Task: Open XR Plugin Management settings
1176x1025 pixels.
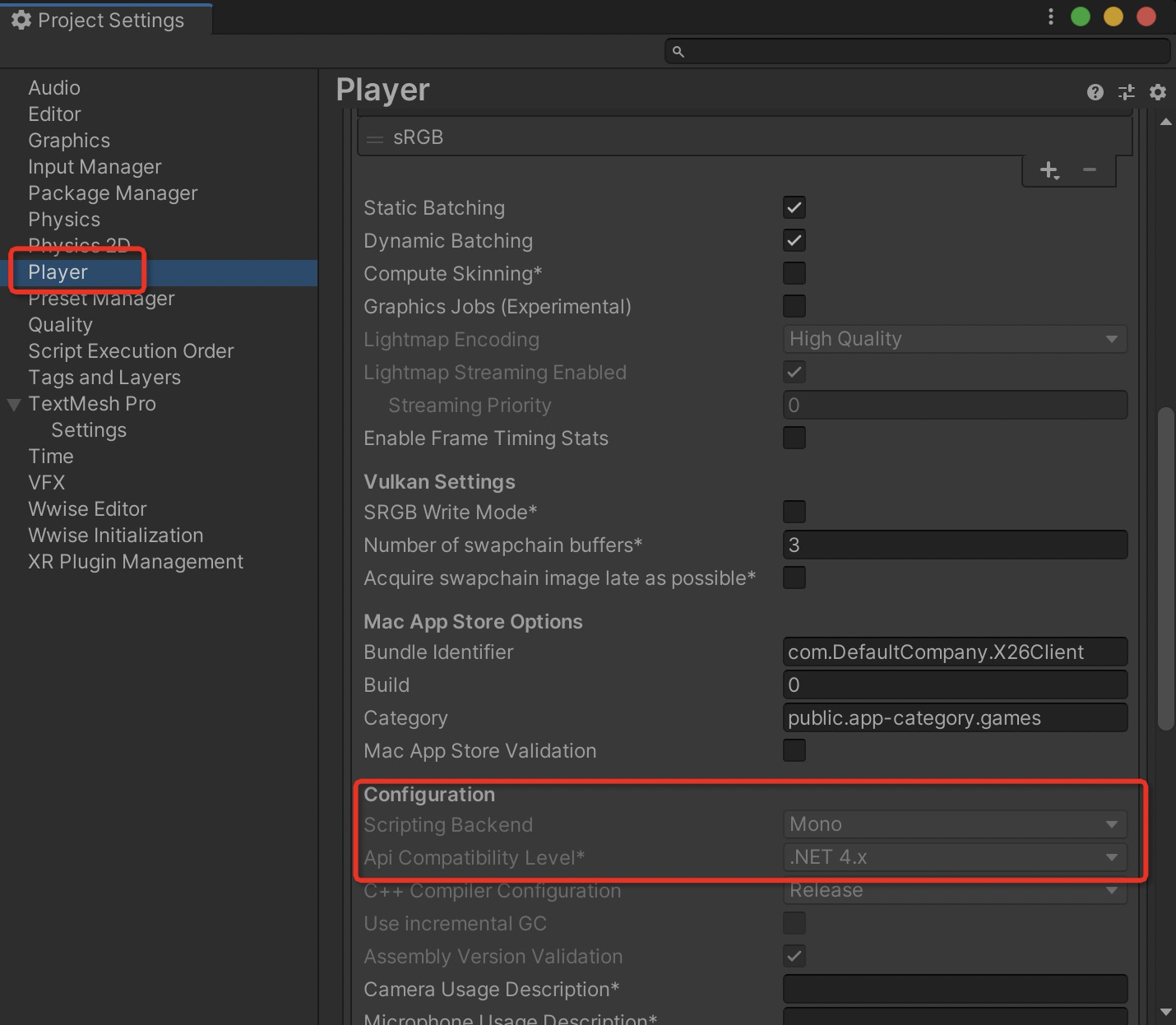Action: click(136, 562)
